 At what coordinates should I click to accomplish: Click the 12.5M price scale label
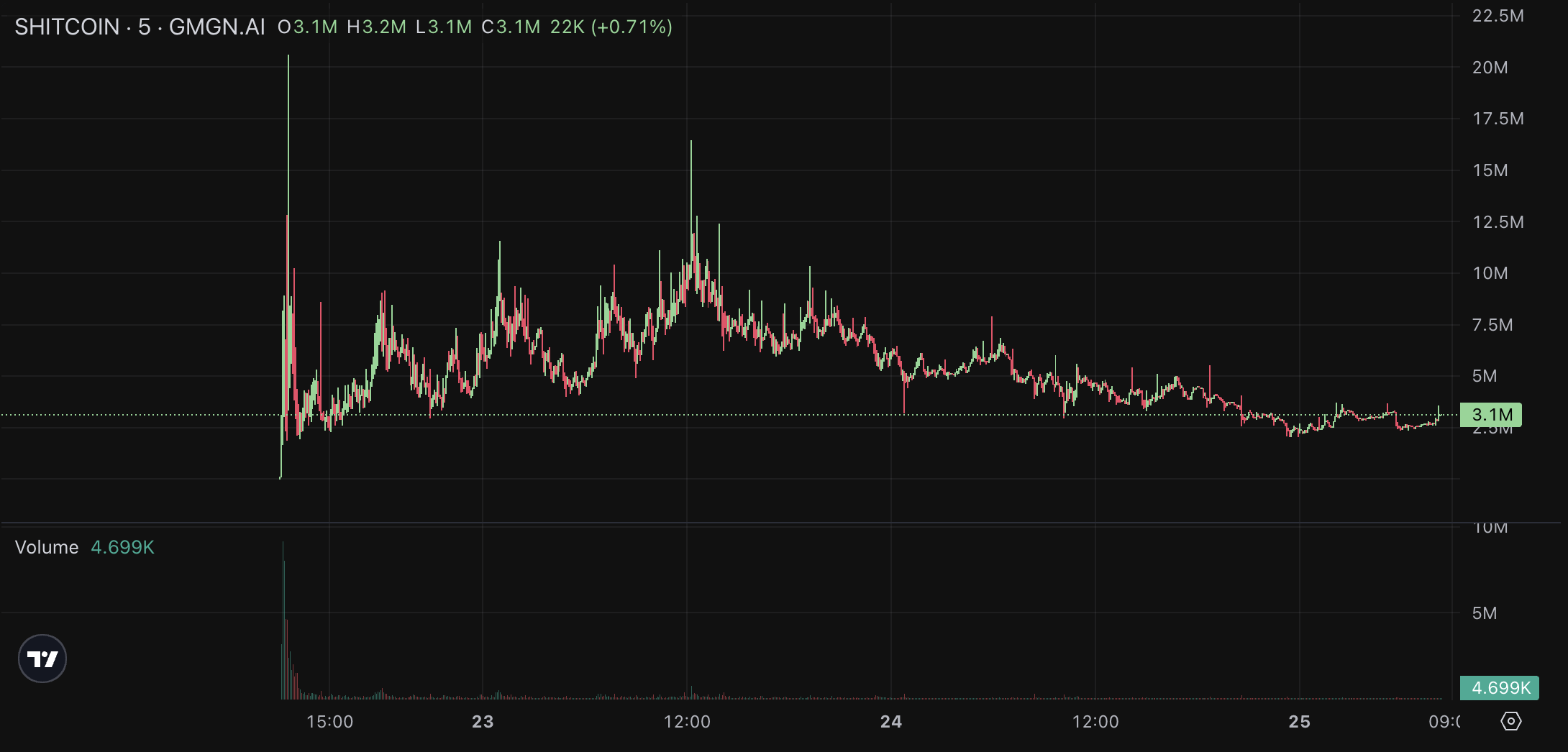1498,222
